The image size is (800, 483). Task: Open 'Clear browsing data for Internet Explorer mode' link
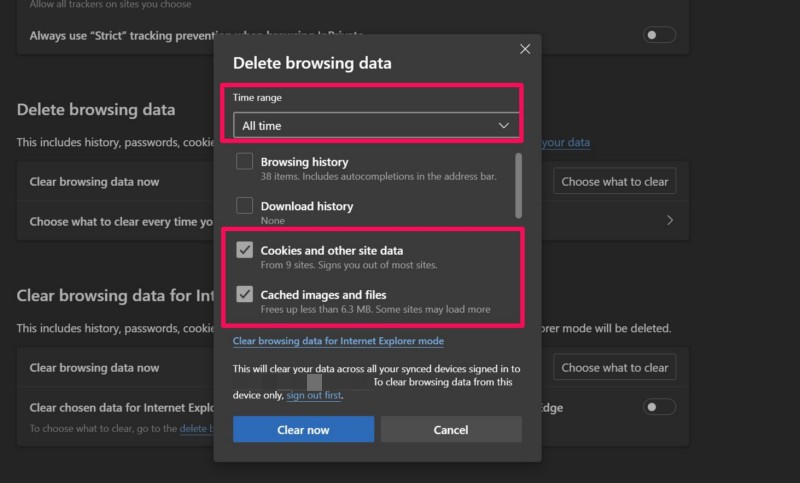[x=338, y=341]
